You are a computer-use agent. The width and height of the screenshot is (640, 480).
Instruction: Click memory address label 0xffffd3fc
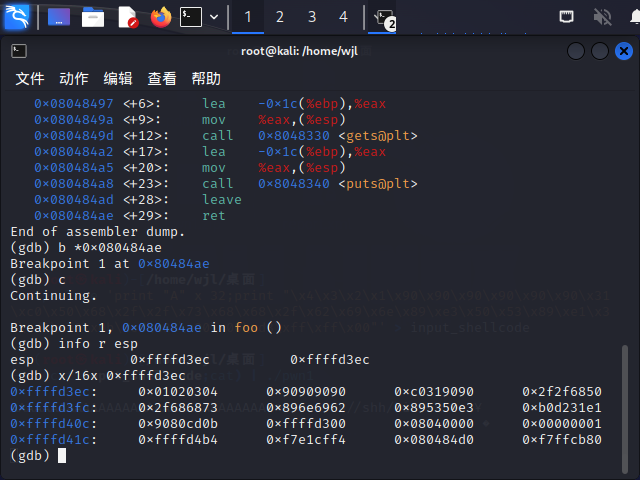(50, 408)
